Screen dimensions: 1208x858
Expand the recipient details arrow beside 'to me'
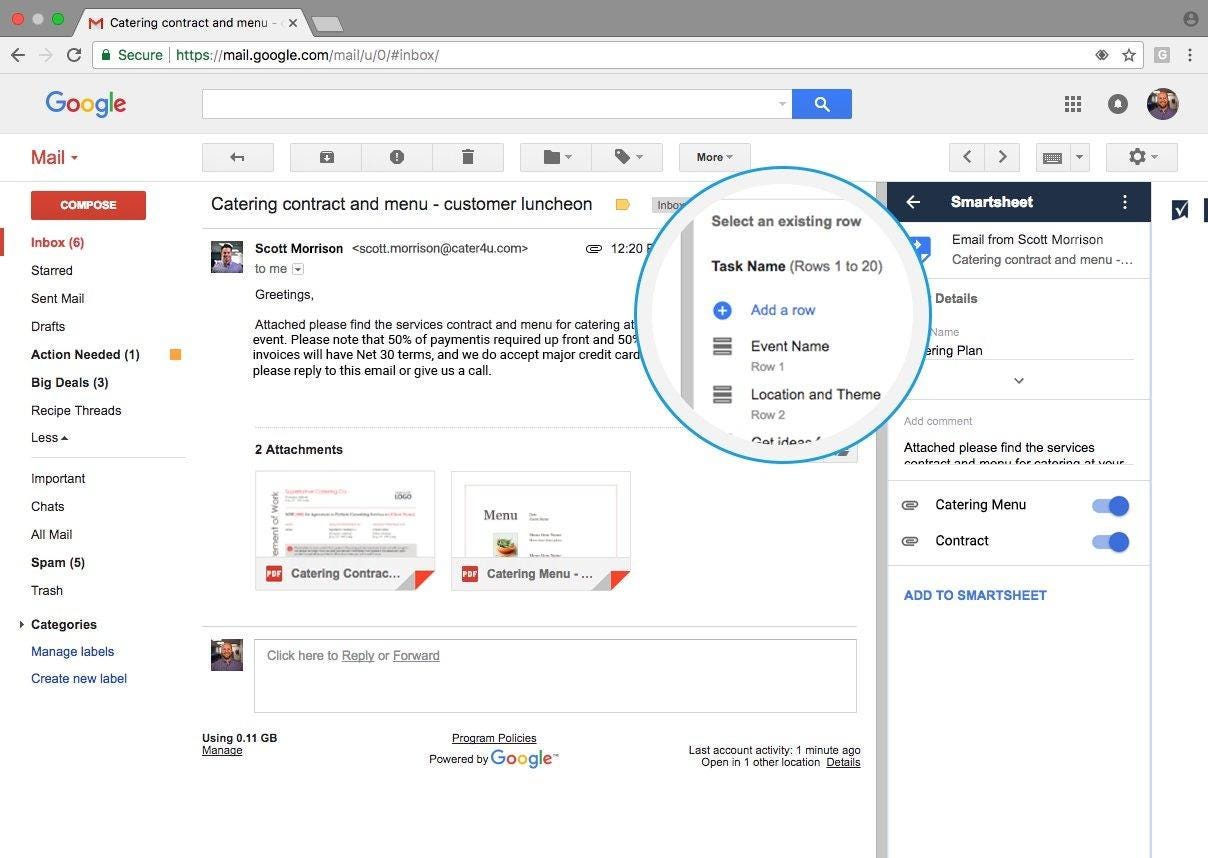(x=297, y=269)
